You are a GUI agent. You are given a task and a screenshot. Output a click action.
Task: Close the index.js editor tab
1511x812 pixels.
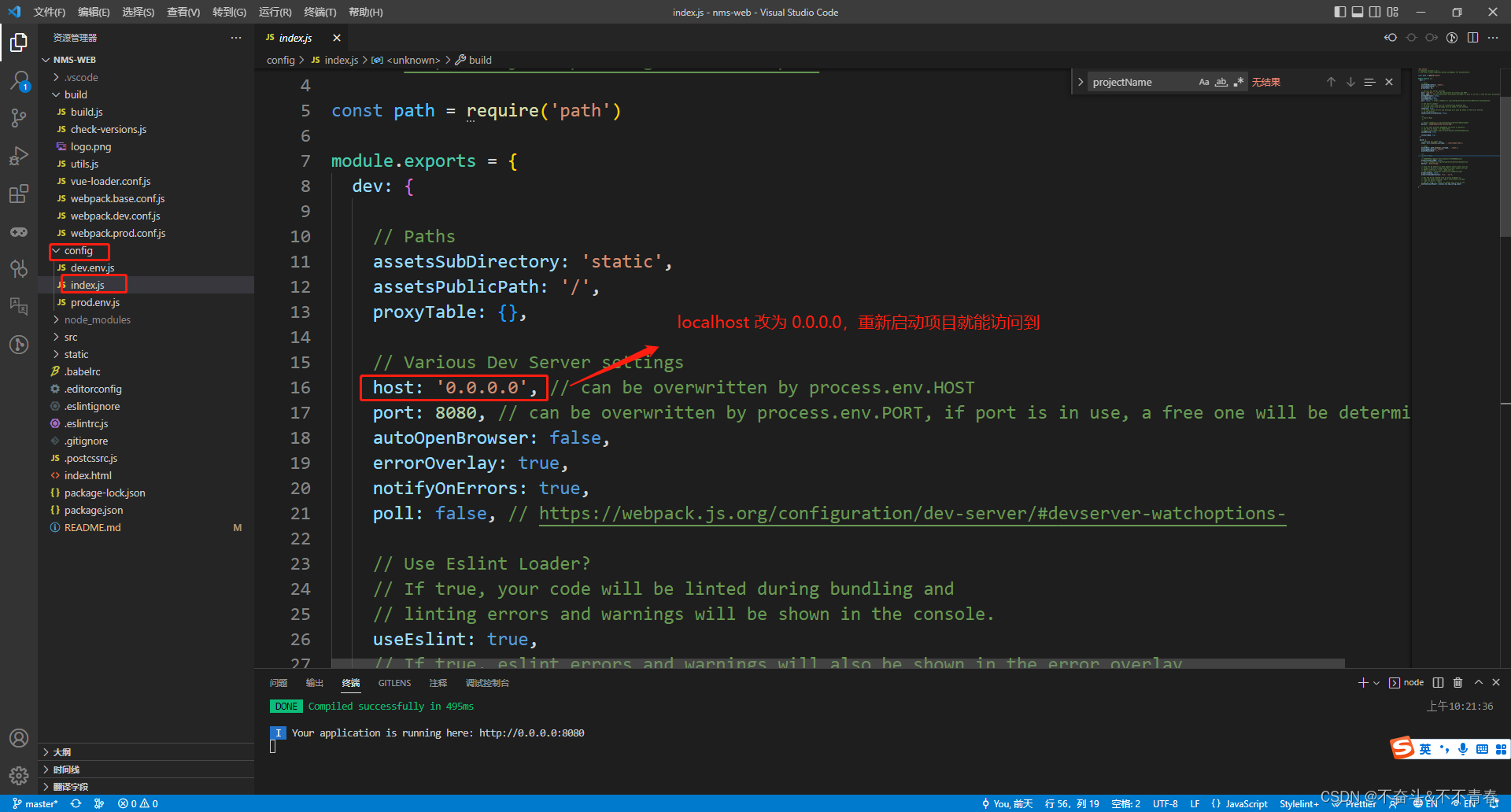coord(337,38)
